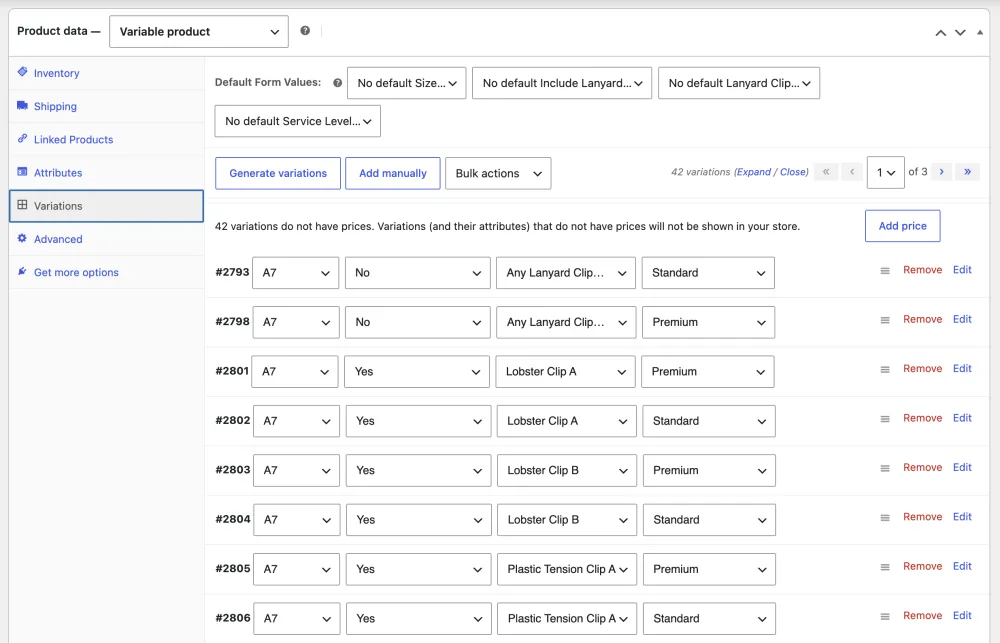Open Yes dropdown for variation #2804

point(418,520)
